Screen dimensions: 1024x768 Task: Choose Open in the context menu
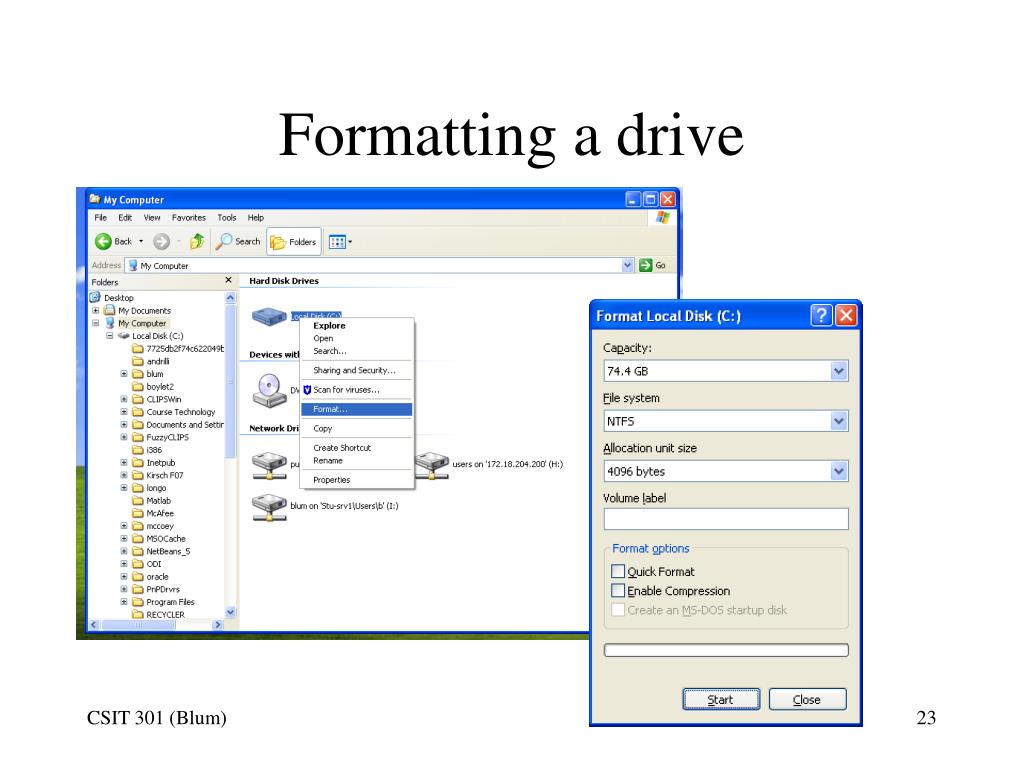point(357,338)
